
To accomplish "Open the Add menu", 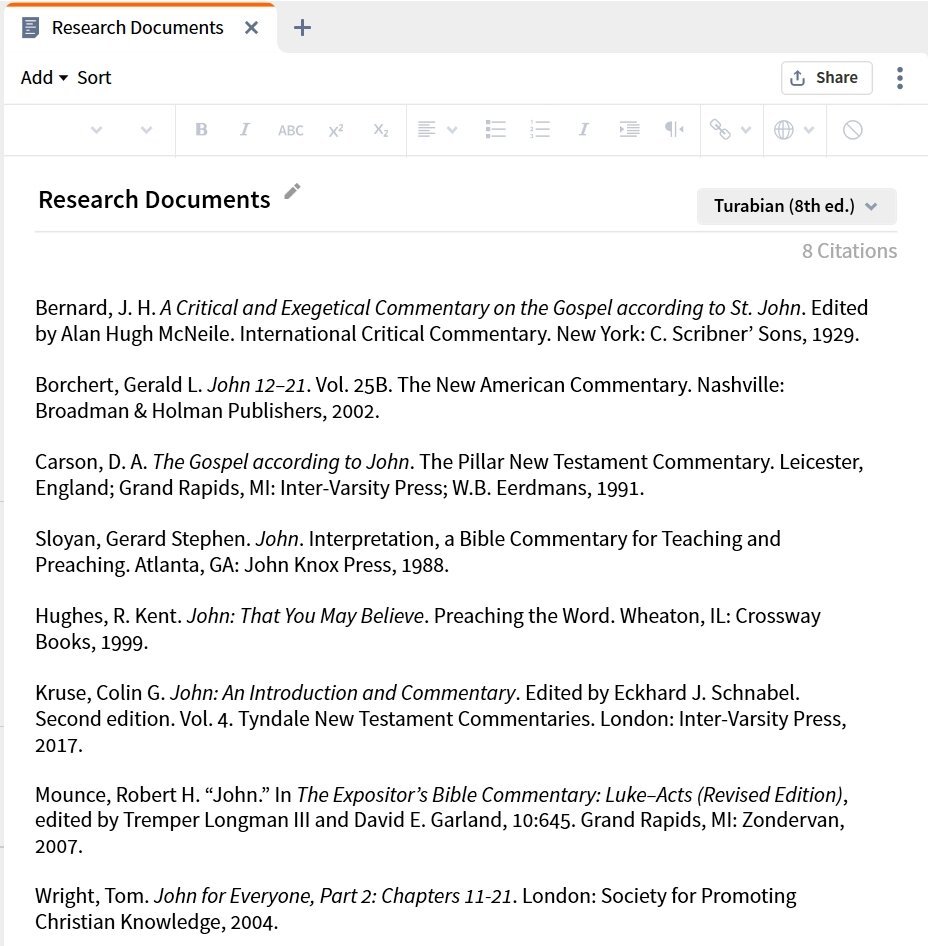I will [x=44, y=78].
